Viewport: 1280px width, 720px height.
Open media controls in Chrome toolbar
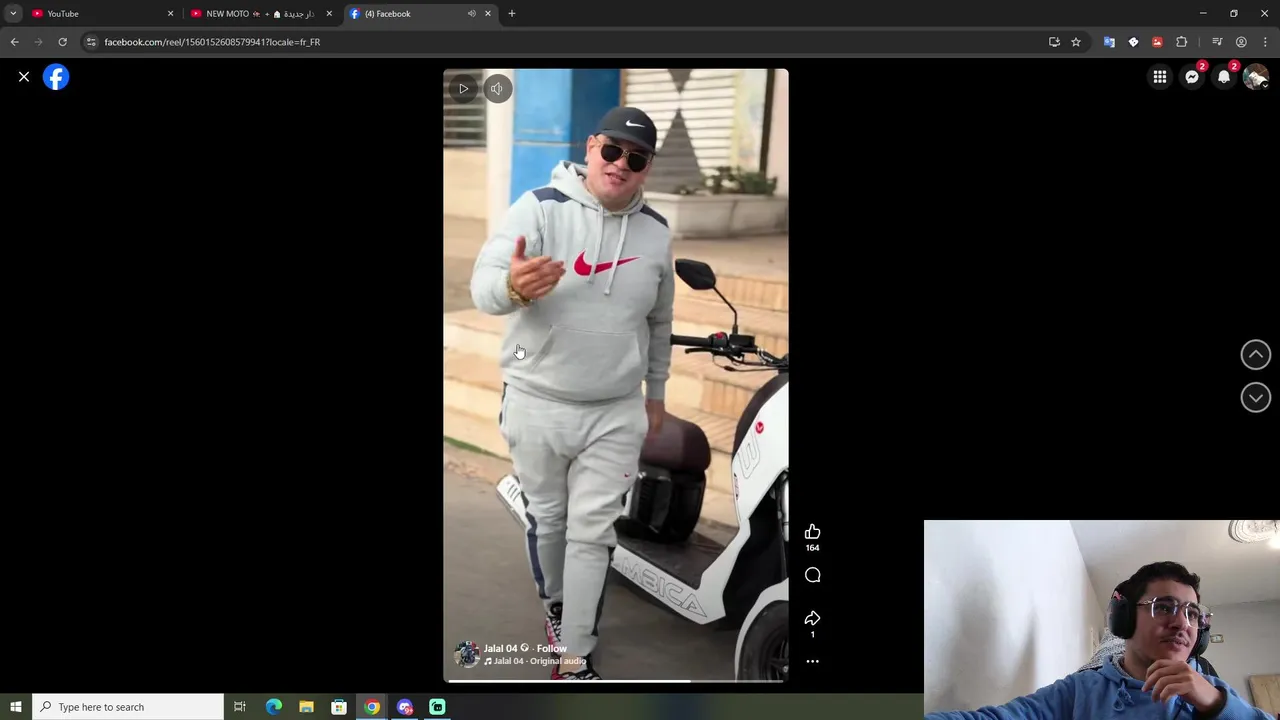coord(1217,42)
